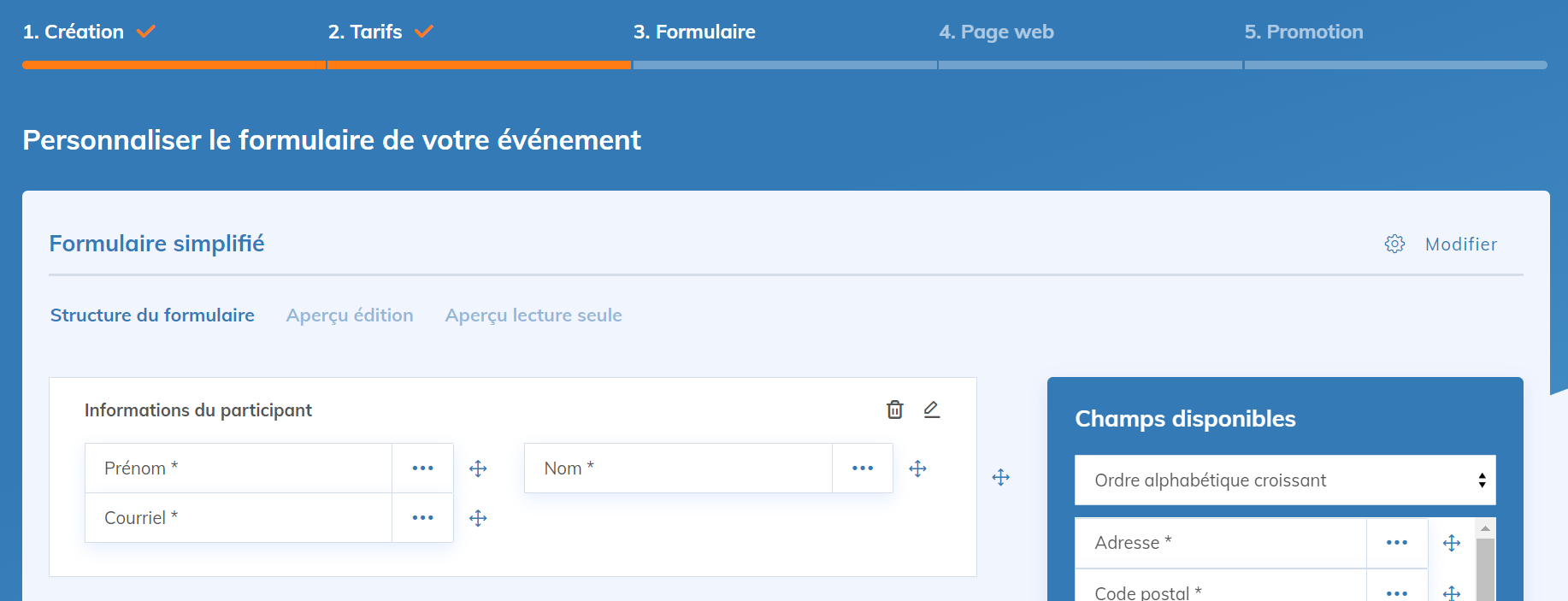Screen dimensions: 1568x601
Task: Switch to the Aperçu édition tab
Action: (x=350, y=315)
